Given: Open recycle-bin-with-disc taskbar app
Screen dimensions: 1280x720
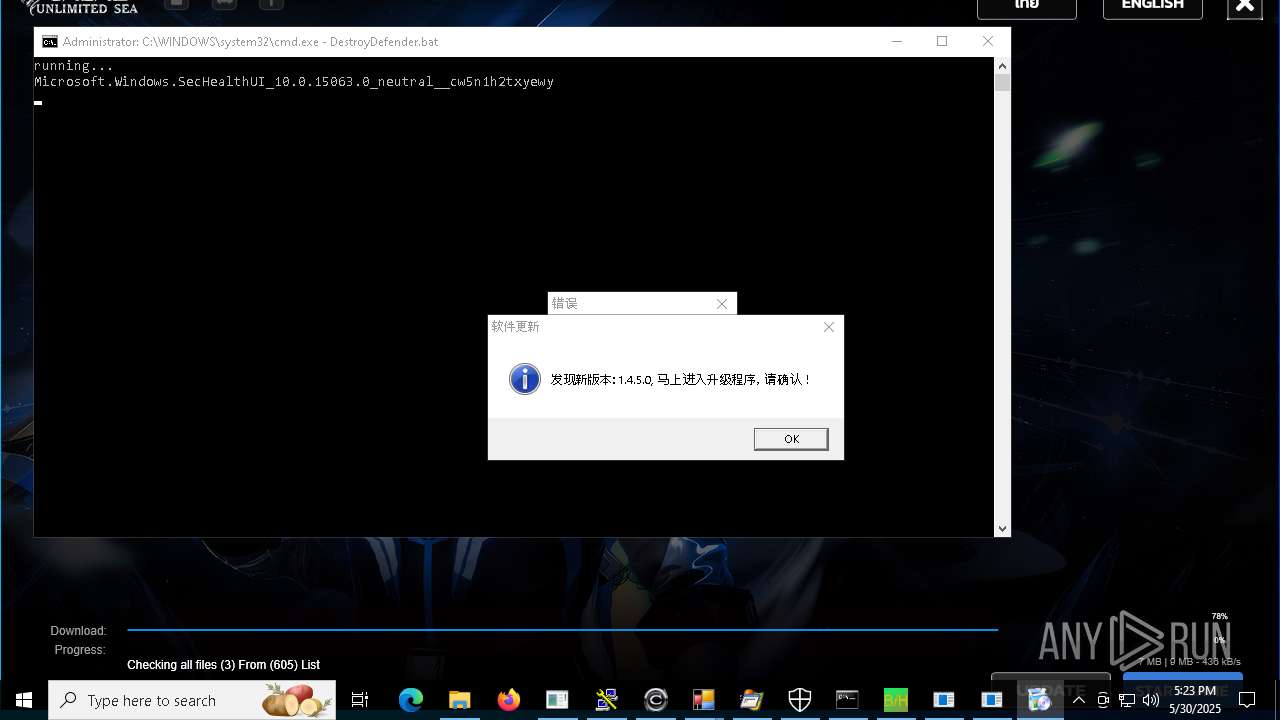Looking at the screenshot, I should pos(1040,700).
